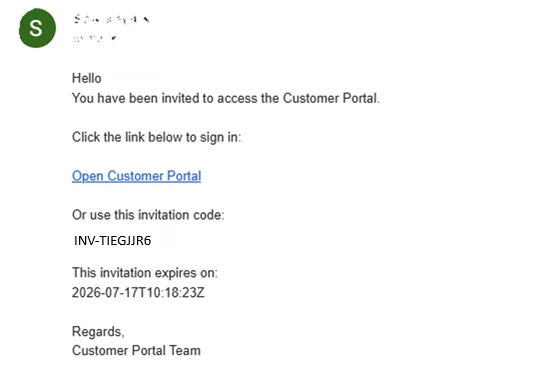Click the word 'Team' in the signature
This screenshot has width=558, height=389.
tap(185, 351)
